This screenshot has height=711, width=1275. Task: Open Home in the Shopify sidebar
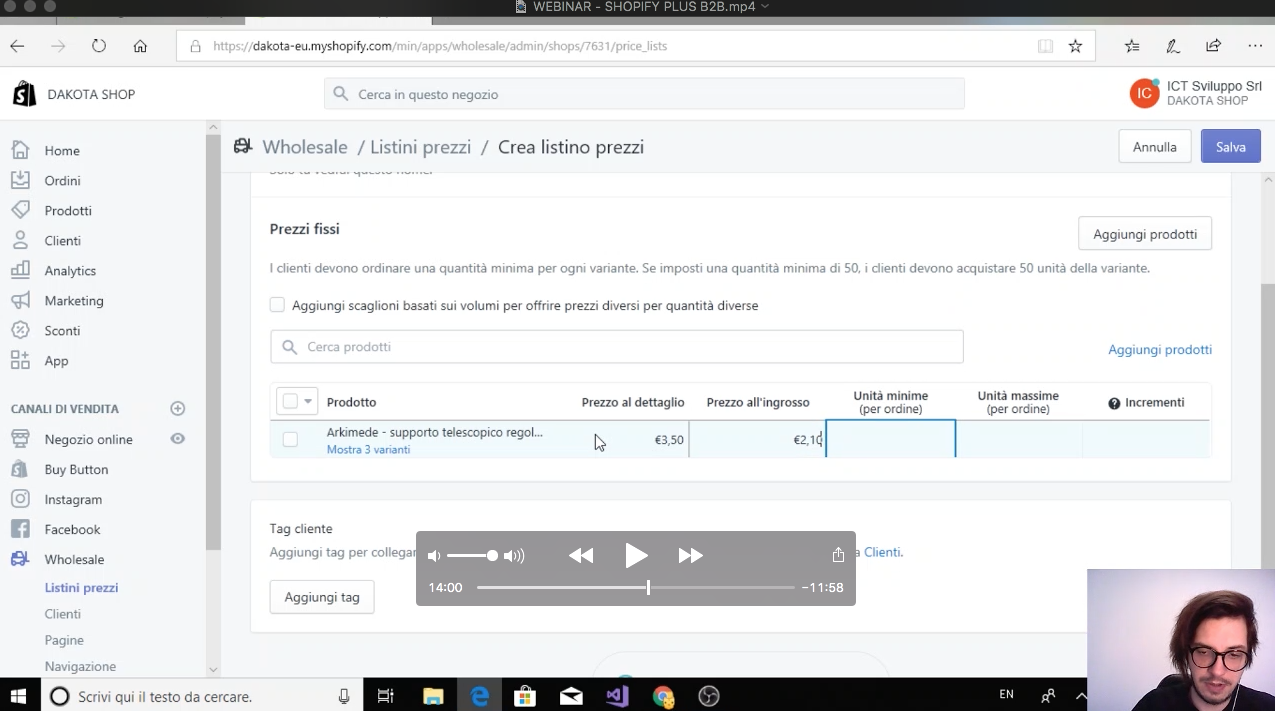62,151
